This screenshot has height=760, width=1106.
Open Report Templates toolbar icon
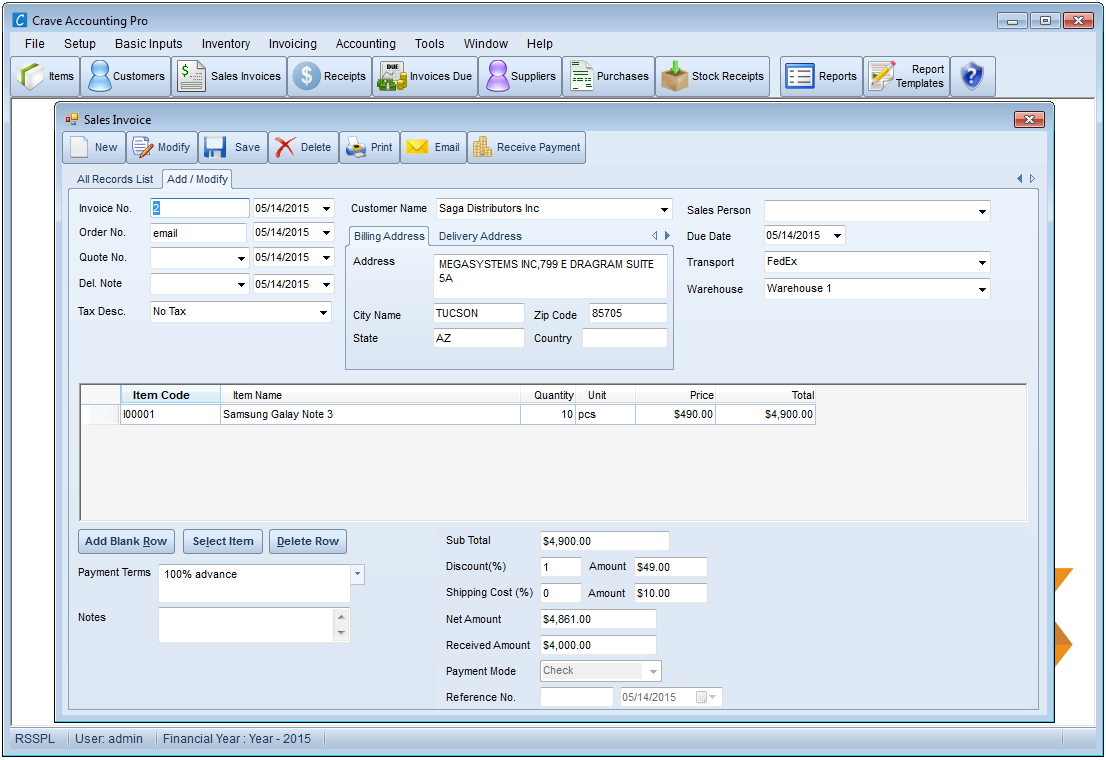pos(906,76)
